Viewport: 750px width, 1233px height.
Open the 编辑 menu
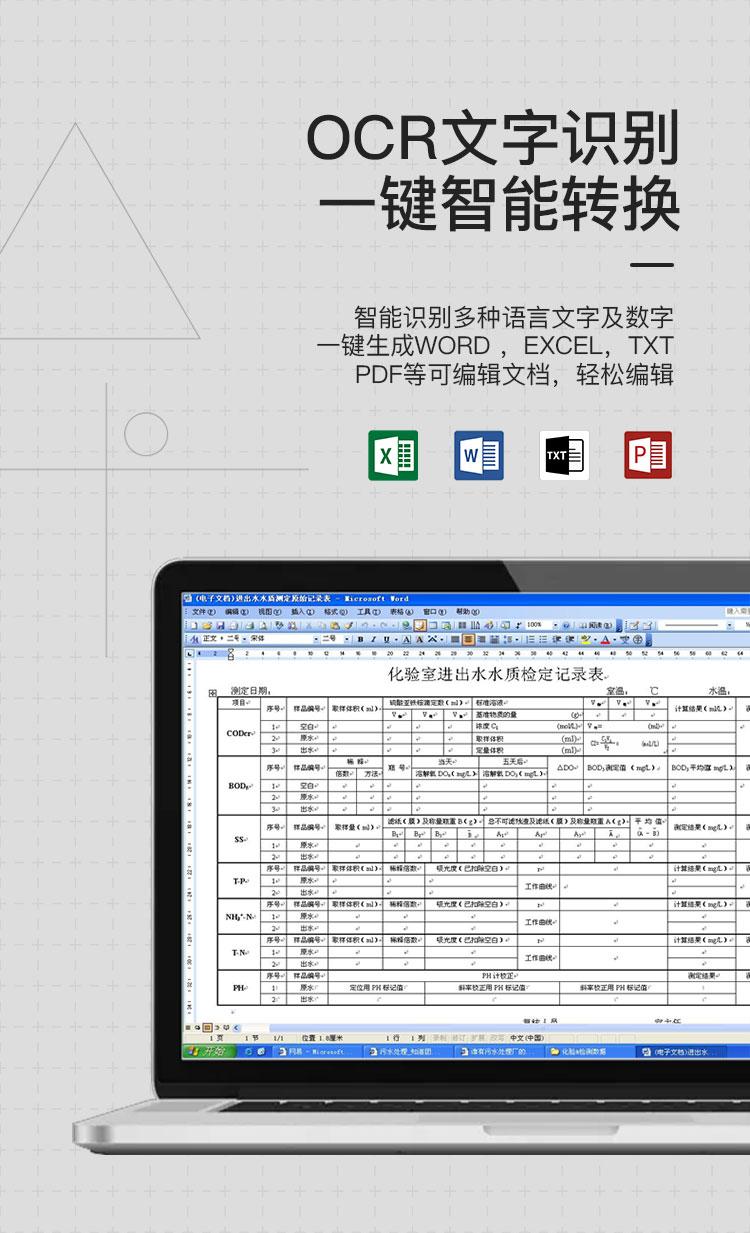pos(237,611)
